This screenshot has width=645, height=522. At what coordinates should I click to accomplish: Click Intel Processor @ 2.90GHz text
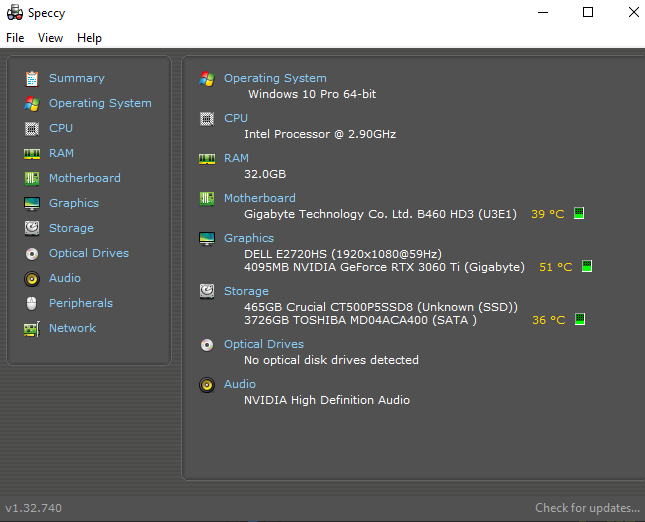click(x=320, y=134)
